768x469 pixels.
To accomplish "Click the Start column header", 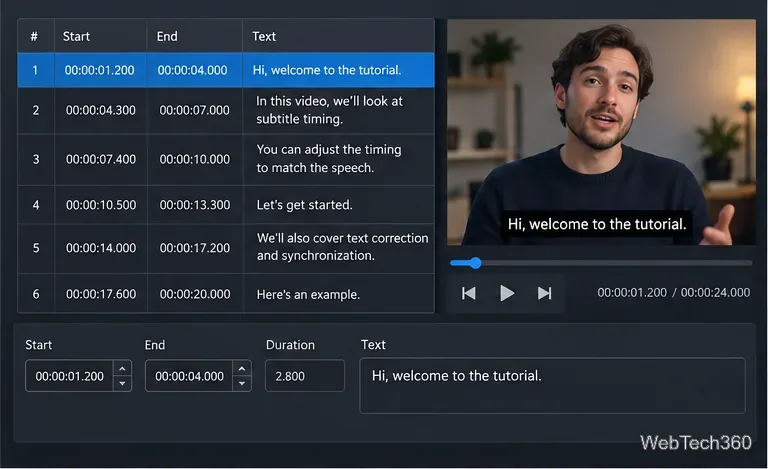I will 76,36.
